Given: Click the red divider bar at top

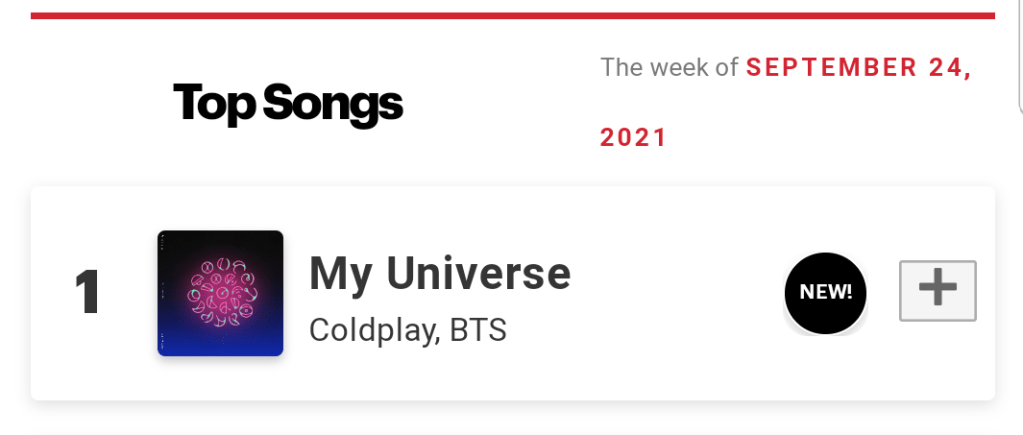Looking at the screenshot, I should click(512, 15).
